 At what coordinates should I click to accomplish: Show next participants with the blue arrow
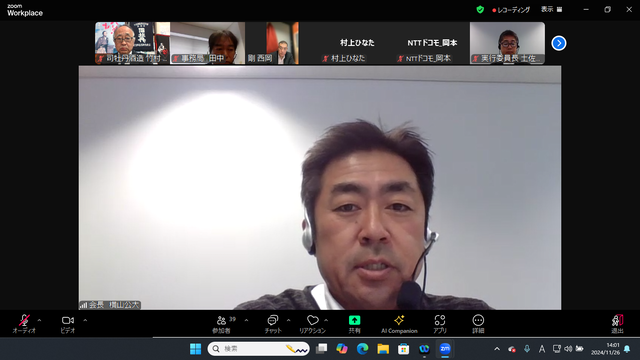point(559,43)
